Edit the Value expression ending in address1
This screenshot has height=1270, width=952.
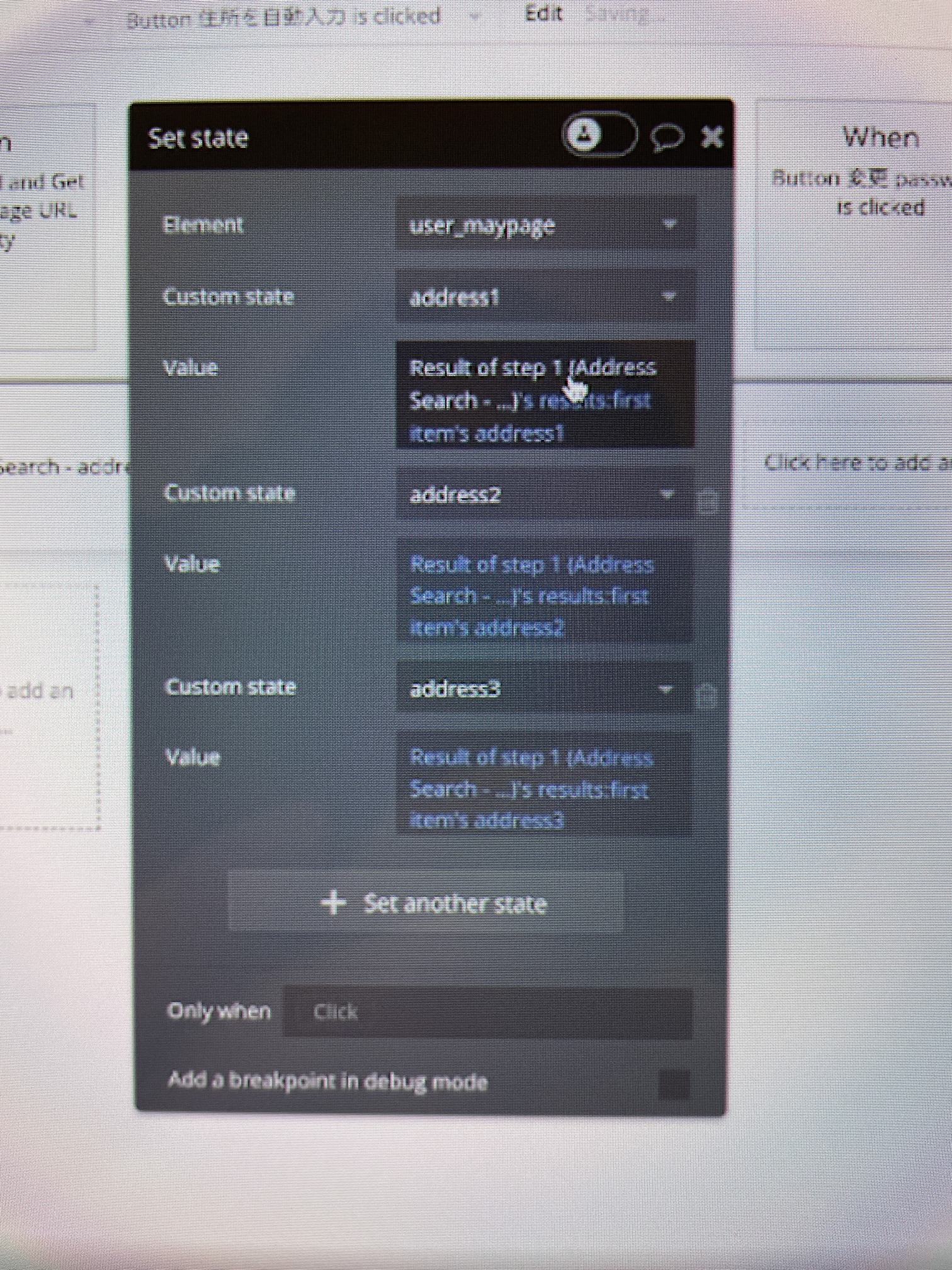click(545, 395)
